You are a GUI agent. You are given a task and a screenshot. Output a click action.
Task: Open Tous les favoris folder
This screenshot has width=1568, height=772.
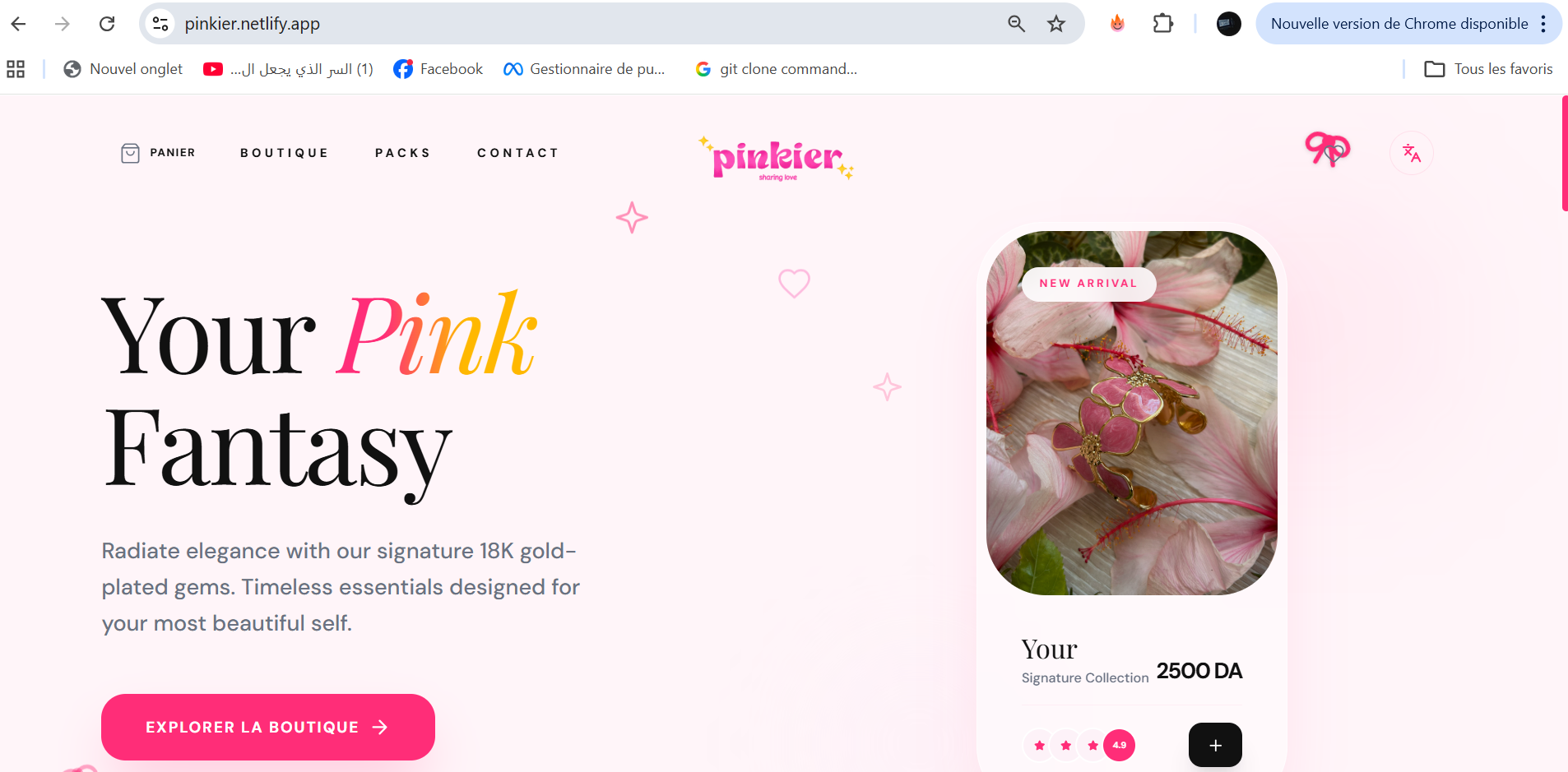(1488, 69)
